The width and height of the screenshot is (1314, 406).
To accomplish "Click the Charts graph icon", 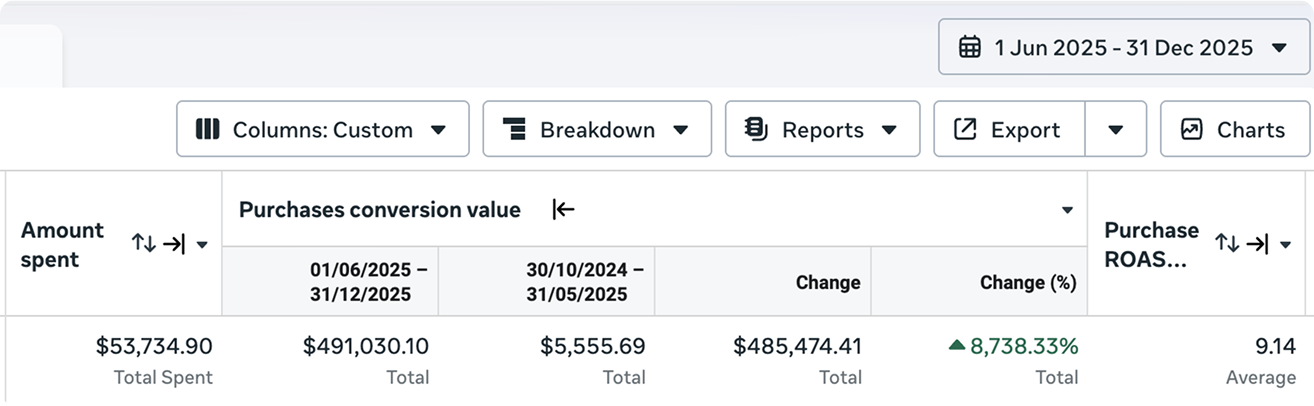I will tap(1191, 130).
